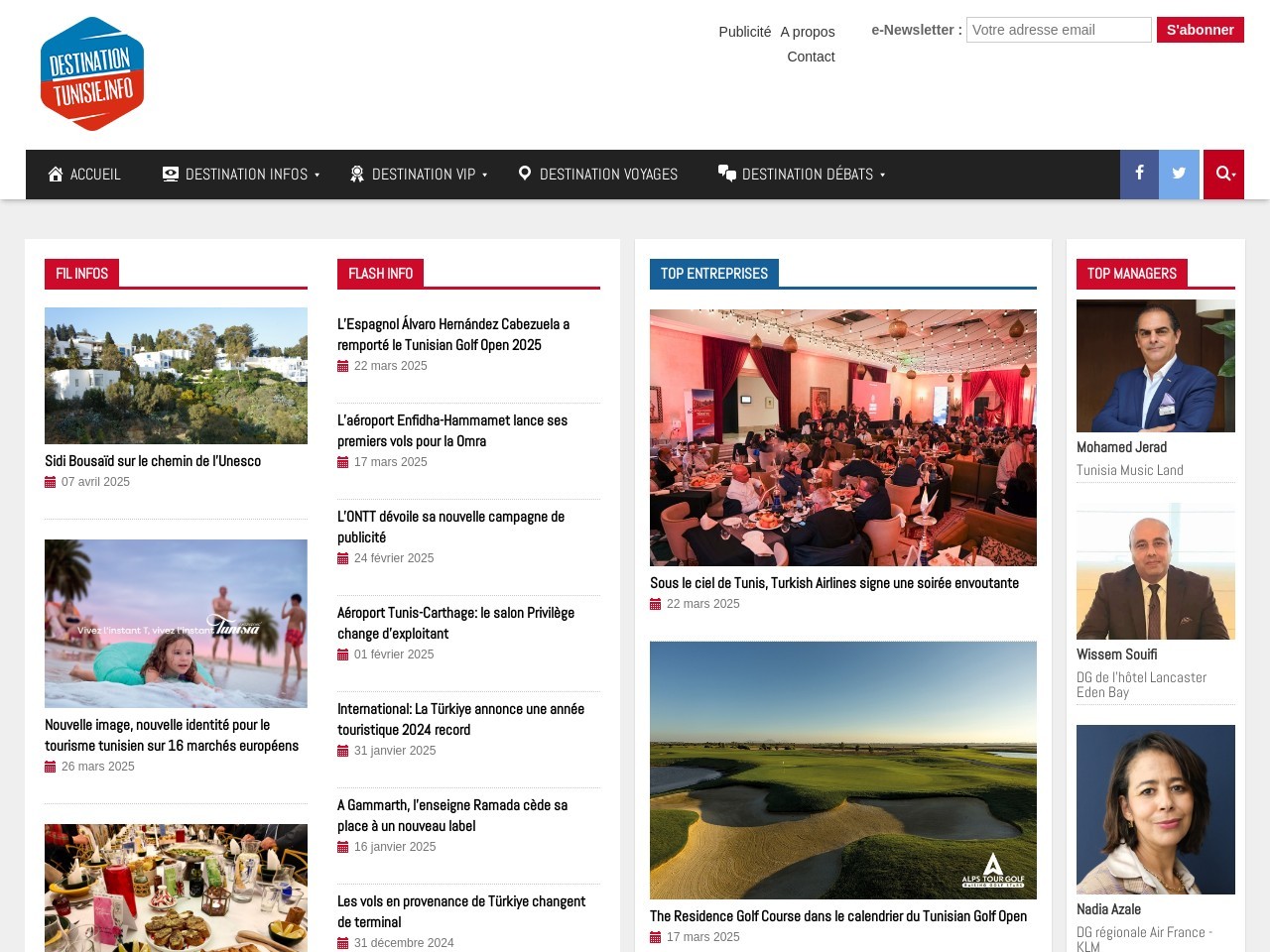Image resolution: width=1270 pixels, height=952 pixels.
Task: Open Nadia Azale portrait
Action: click(1156, 809)
